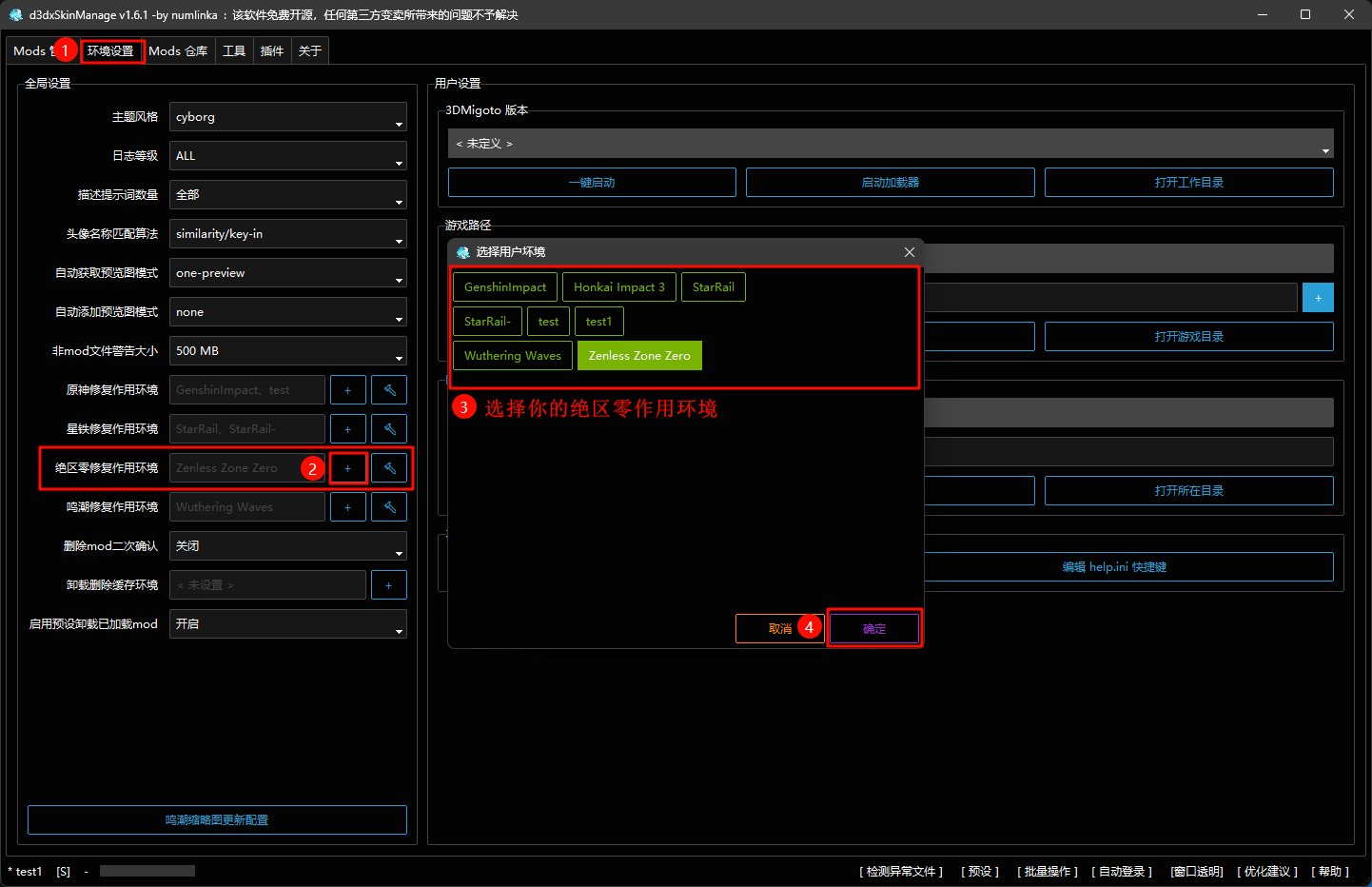Image resolution: width=1372 pixels, height=887 pixels.
Task: Add StarRail repair environment plus button
Action: (x=347, y=429)
